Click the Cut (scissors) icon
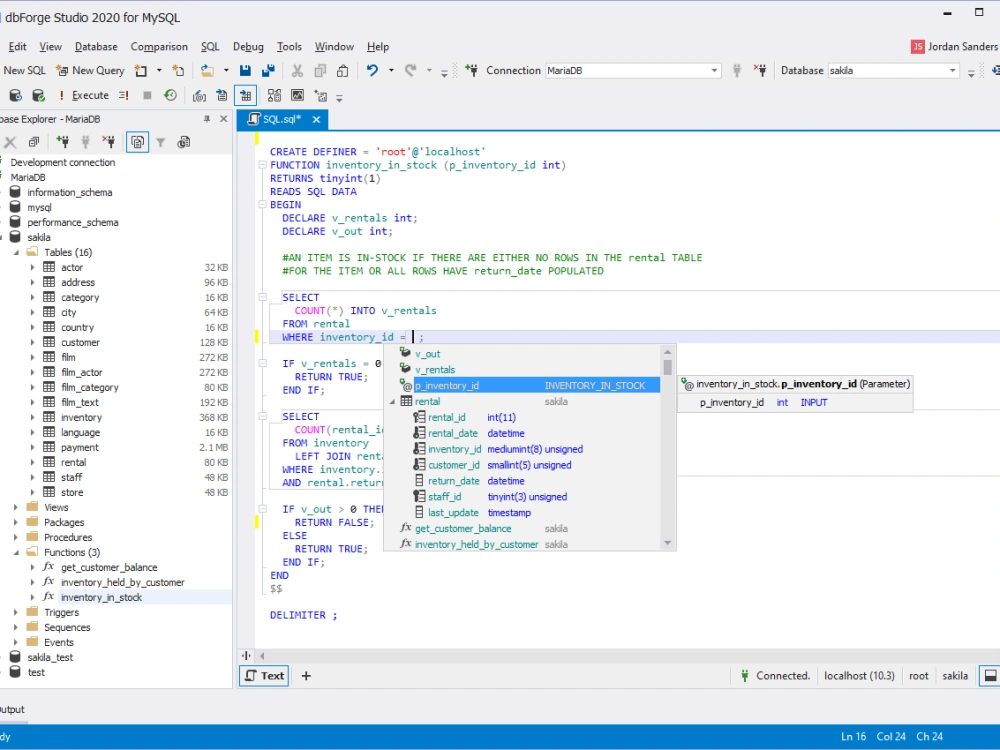 (297, 71)
